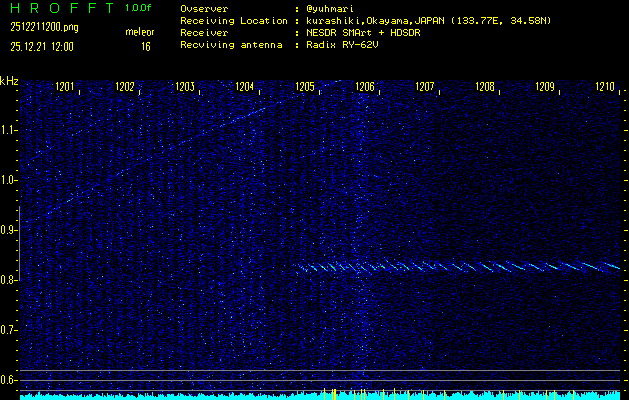Screen dimensions: 629x400
Task: Select the 0.7 frequency axis label
Action: point(9,329)
